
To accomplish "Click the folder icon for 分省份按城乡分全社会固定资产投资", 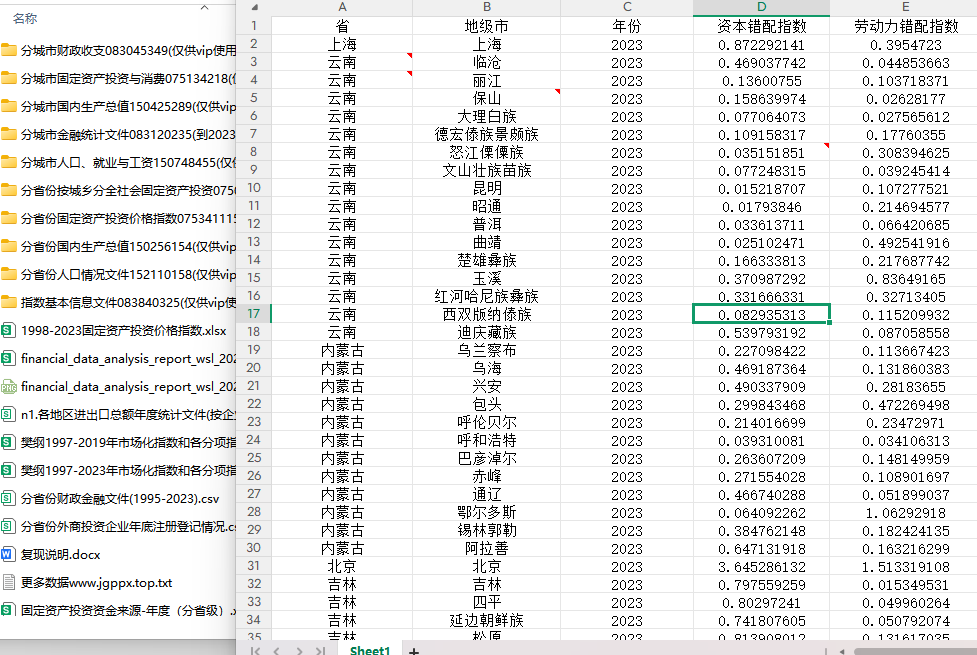I will [x=9, y=191].
